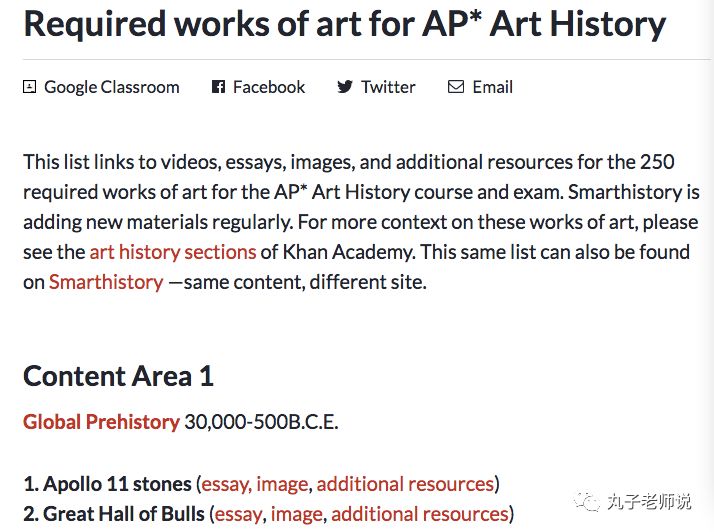
Task: Open the art history sections link
Action: pos(173,252)
